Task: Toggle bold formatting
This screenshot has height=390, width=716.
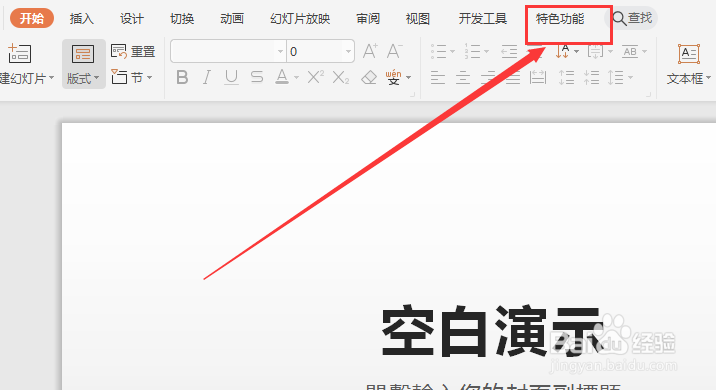Action: (x=182, y=77)
